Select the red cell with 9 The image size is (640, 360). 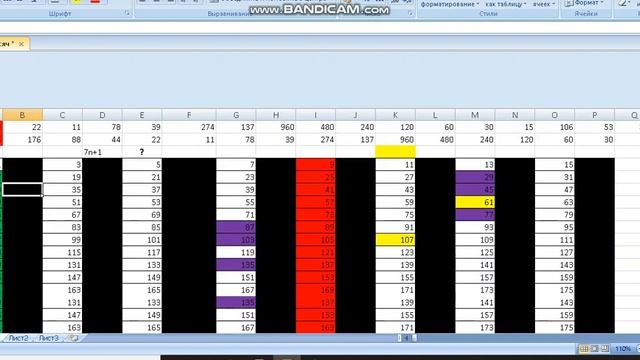pos(316,164)
